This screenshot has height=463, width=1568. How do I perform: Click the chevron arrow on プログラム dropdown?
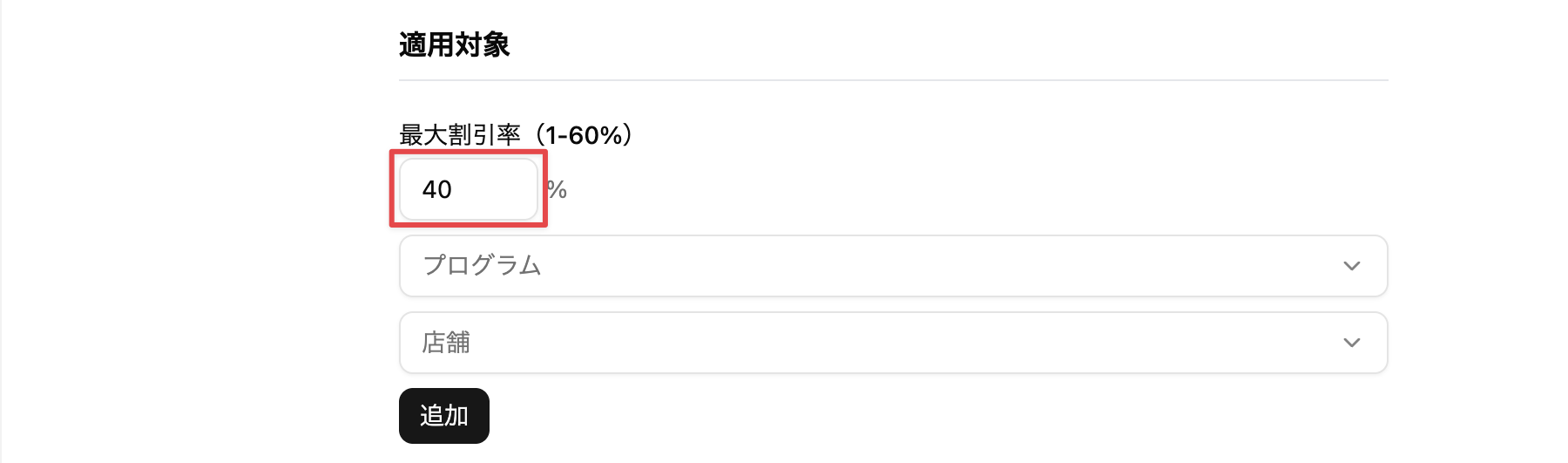[1351, 266]
